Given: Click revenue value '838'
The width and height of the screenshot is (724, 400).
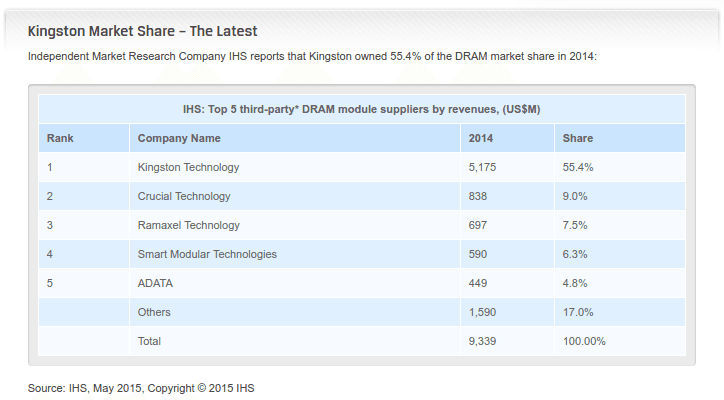Looking at the screenshot, I should pos(478,196).
